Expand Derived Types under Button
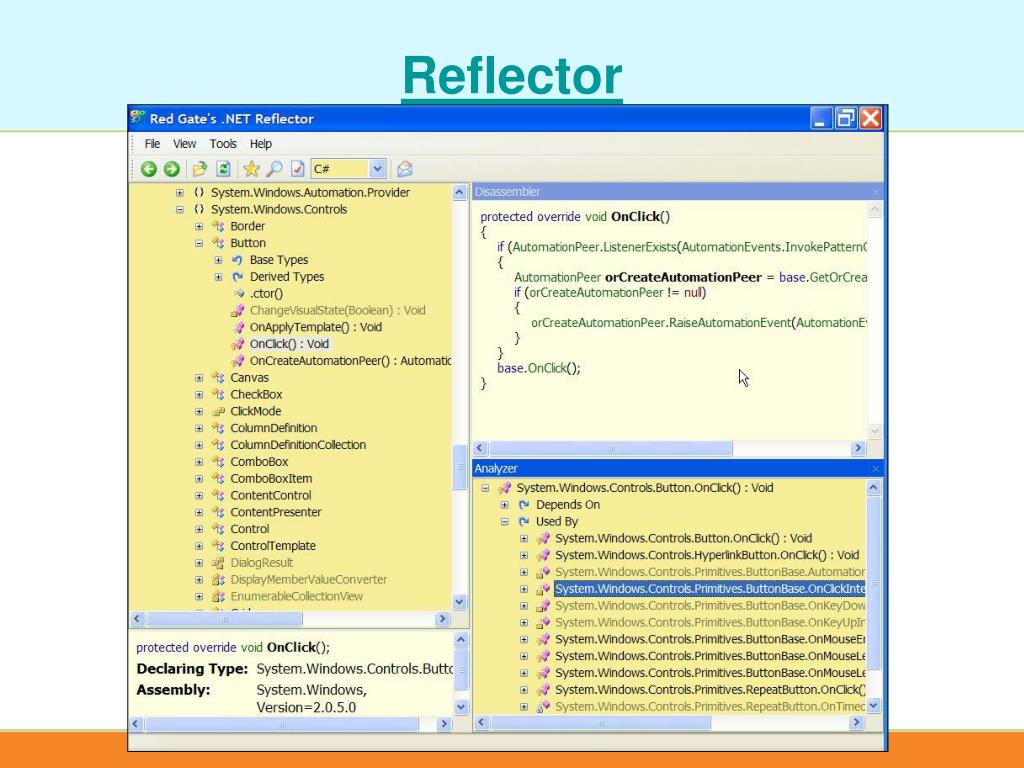This screenshot has width=1024, height=768. coord(219,277)
